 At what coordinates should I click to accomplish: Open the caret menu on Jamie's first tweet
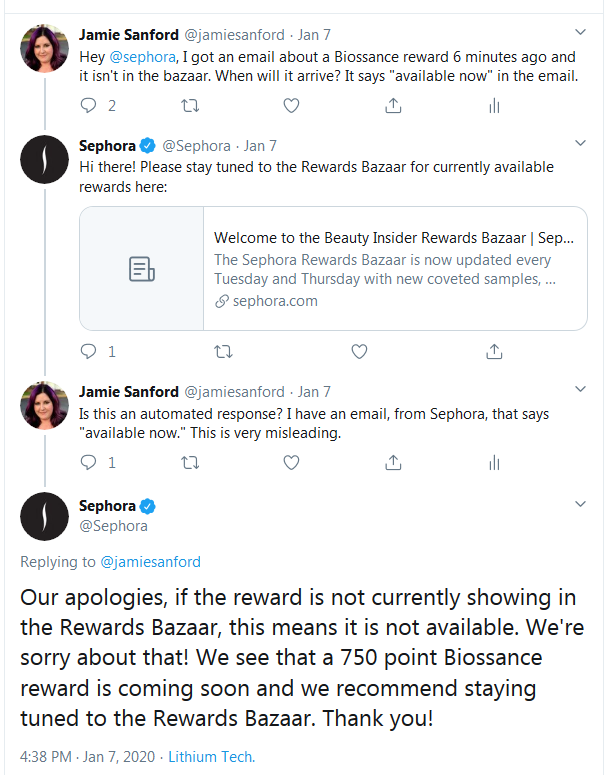coord(580,32)
